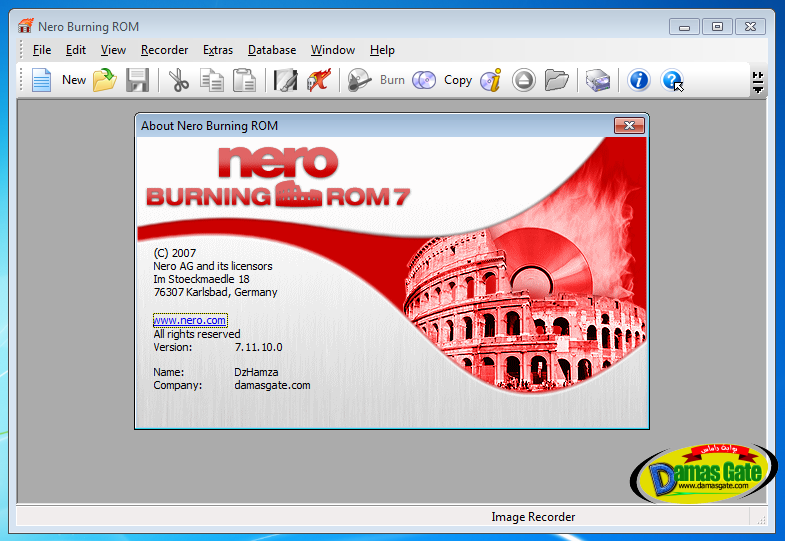Viewport: 785px width, 541px height.
Task: Show disc info icon
Action: [x=491, y=80]
